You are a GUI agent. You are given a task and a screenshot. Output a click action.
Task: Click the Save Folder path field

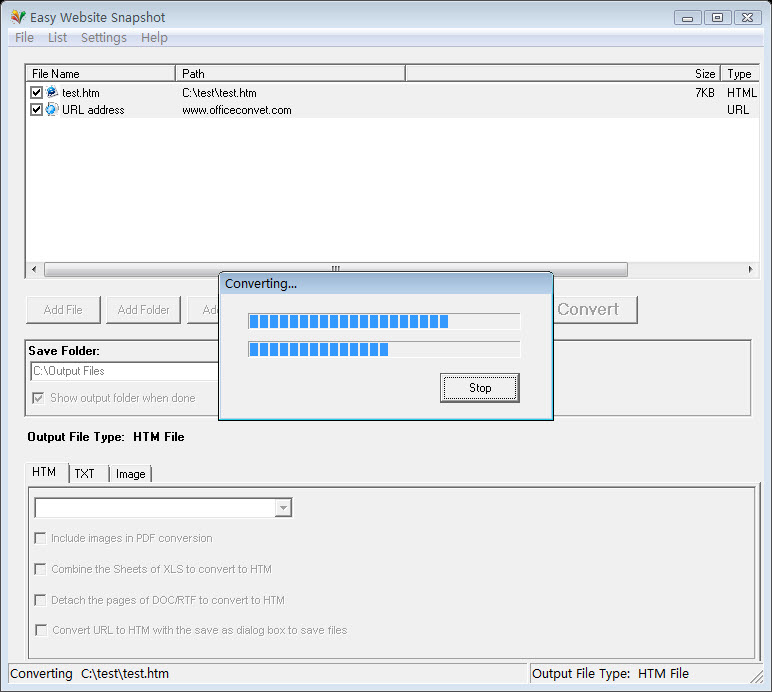point(125,371)
